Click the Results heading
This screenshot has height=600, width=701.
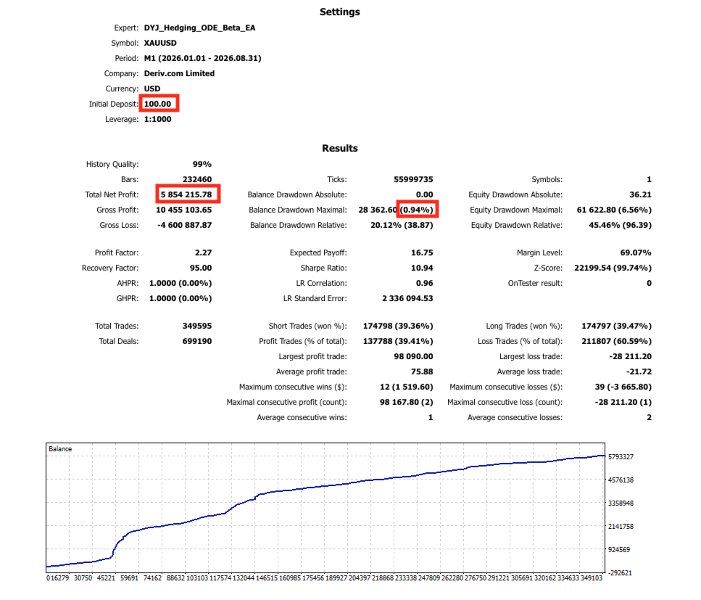pyautogui.click(x=340, y=148)
